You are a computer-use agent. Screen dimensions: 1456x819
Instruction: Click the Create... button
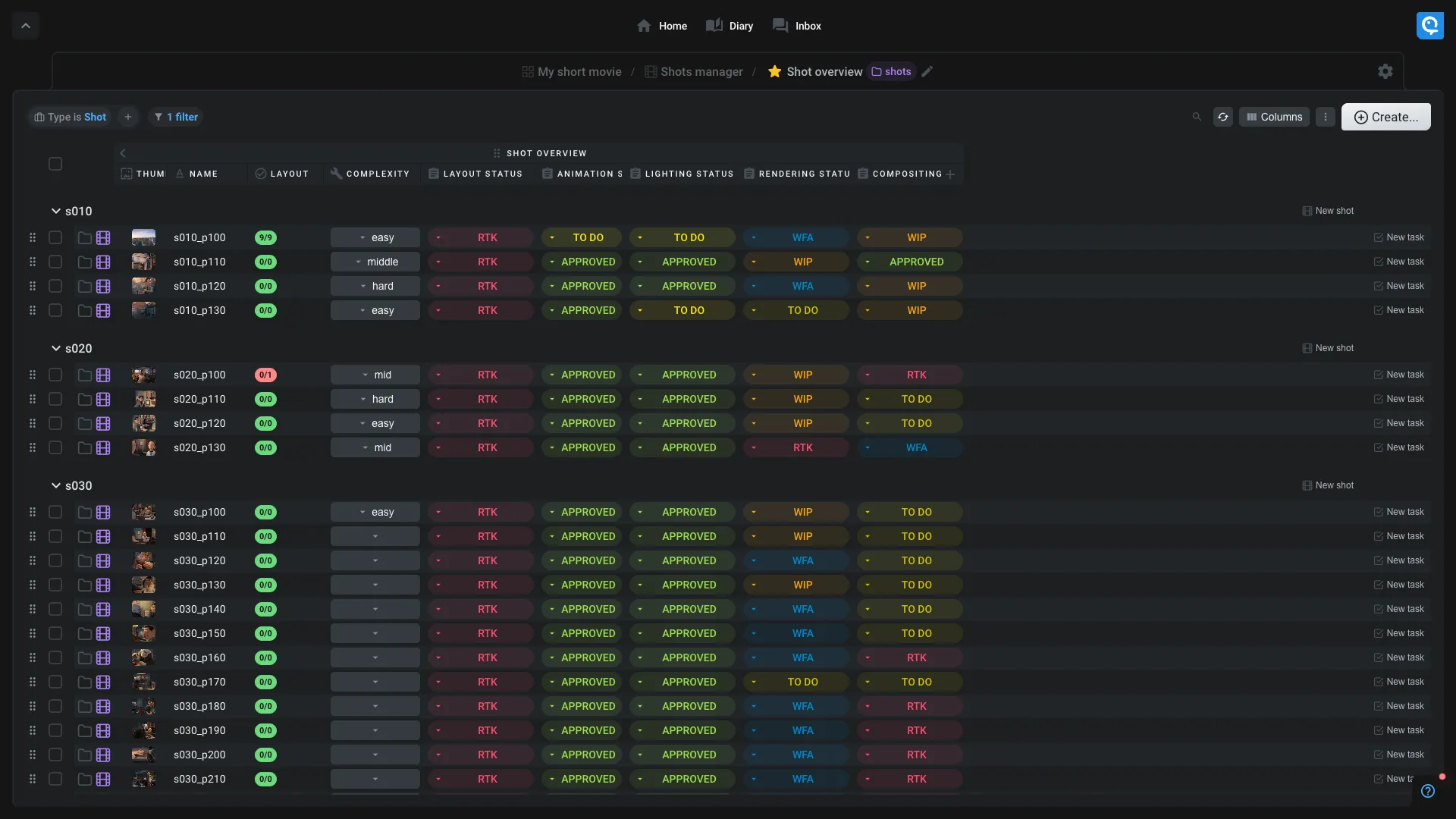coord(1385,117)
